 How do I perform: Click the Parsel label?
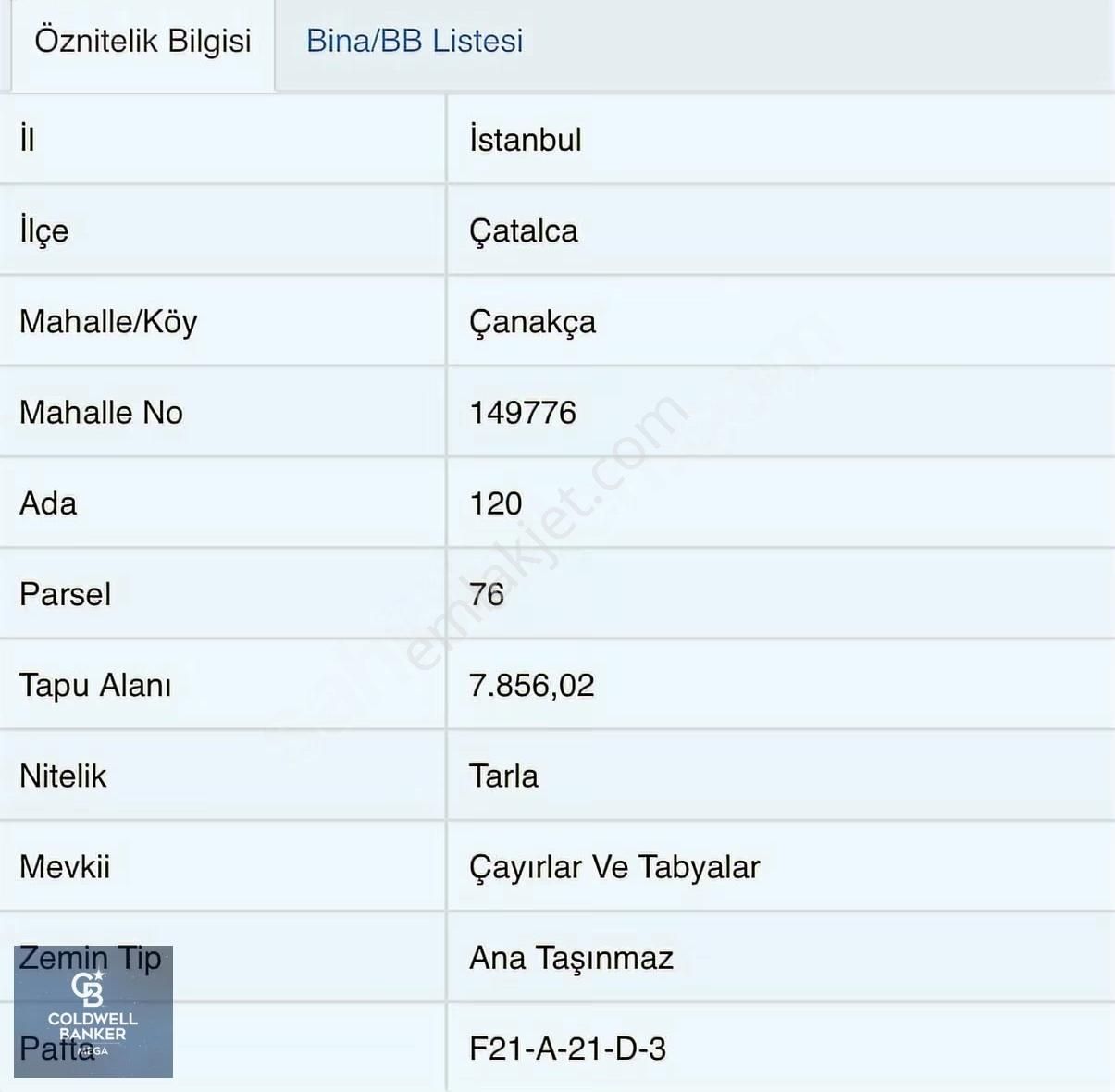[x=64, y=594]
